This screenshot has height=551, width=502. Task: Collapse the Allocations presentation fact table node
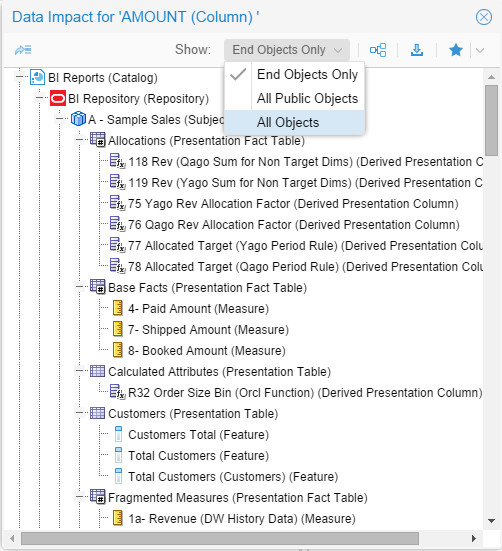[x=80, y=140]
